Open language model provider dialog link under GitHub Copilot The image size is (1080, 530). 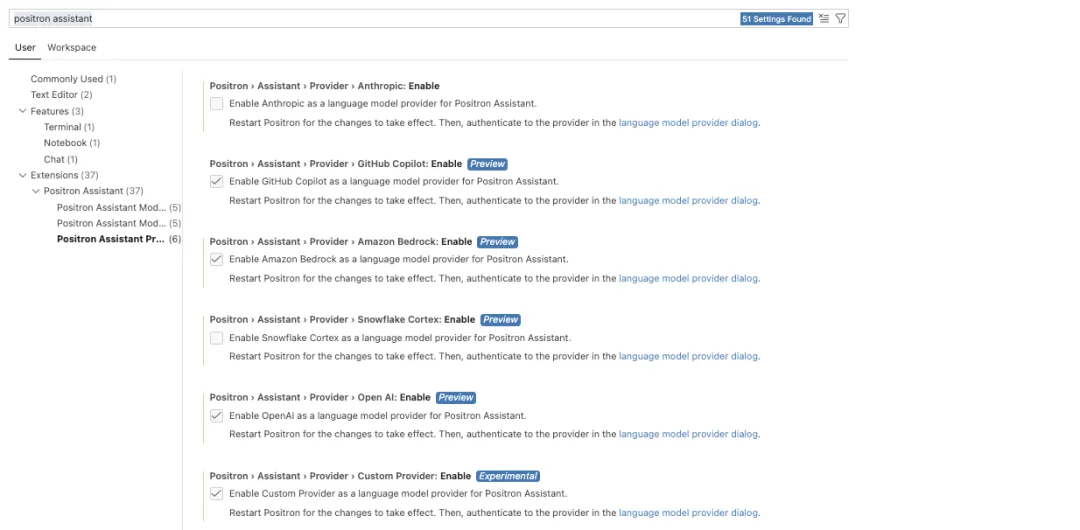coord(688,201)
